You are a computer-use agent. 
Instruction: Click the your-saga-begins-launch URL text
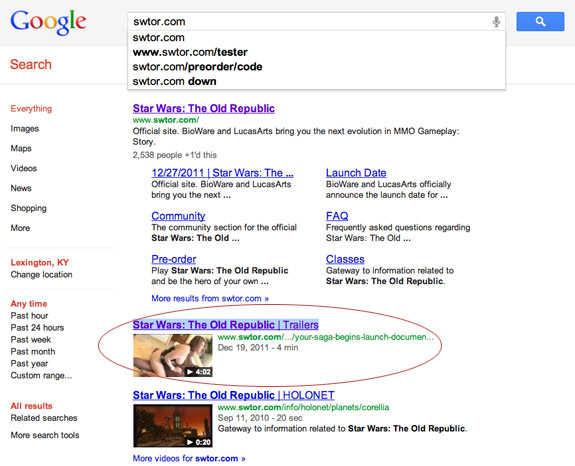[x=326, y=337]
